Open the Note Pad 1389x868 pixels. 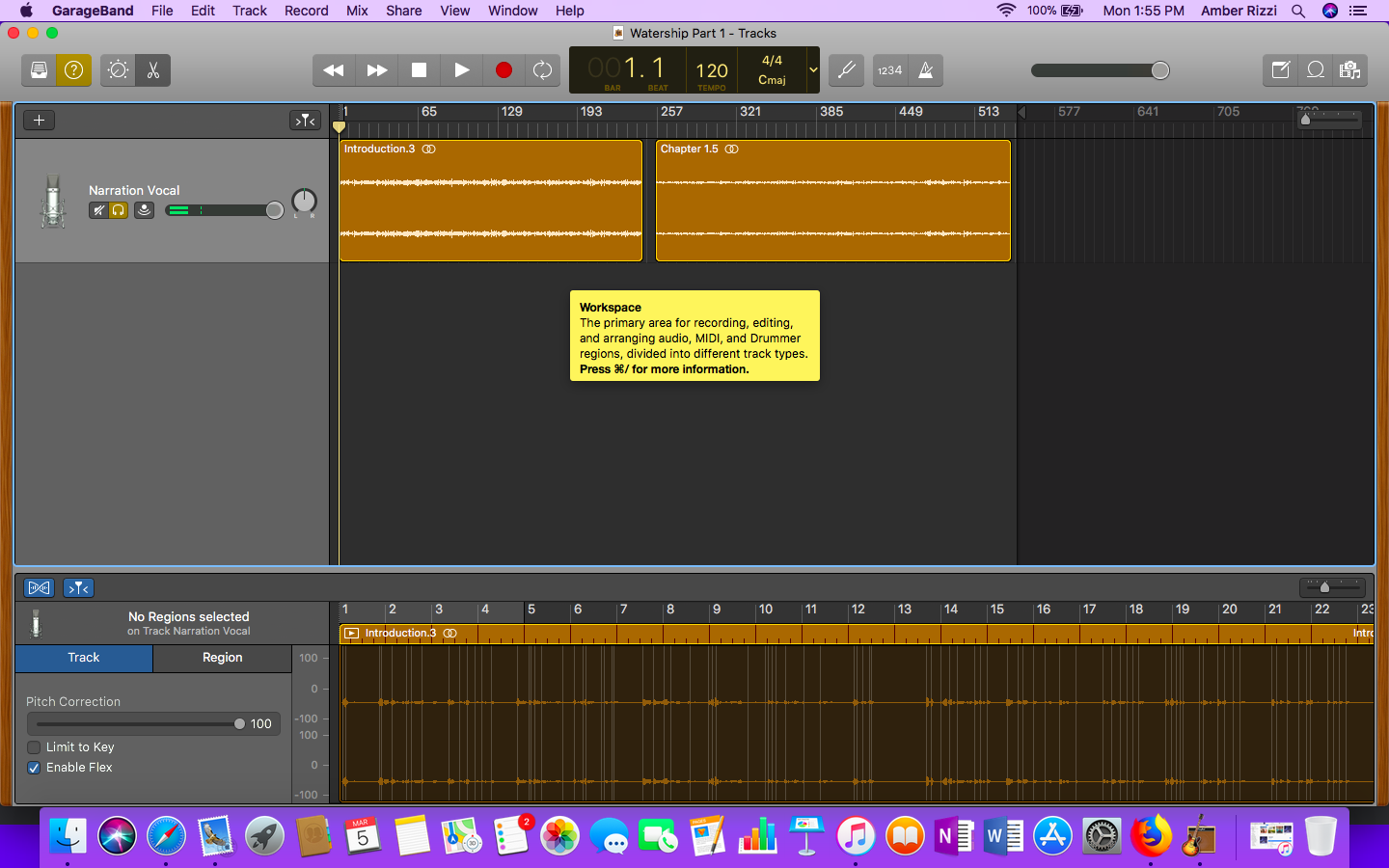1280,70
